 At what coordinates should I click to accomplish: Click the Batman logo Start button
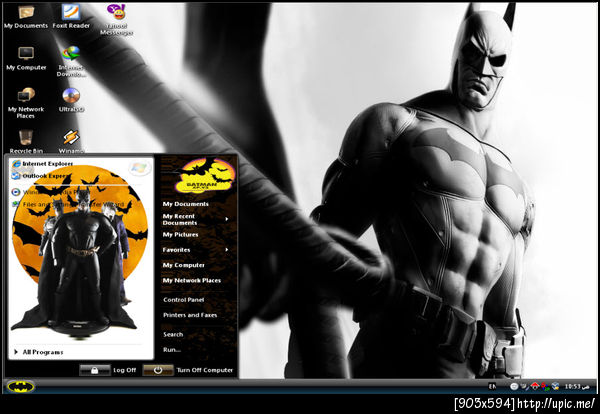point(20,386)
